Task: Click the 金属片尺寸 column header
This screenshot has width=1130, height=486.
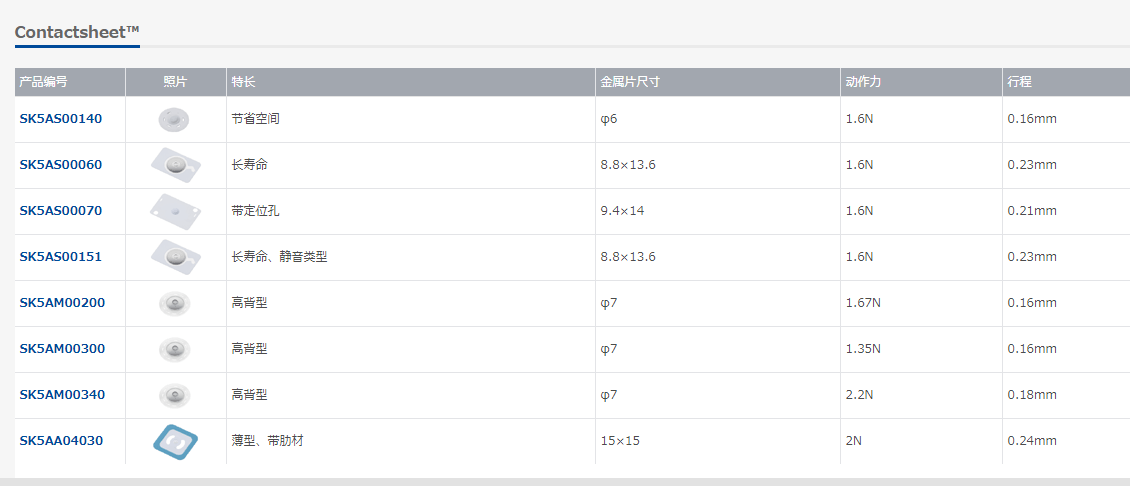Action: pos(629,82)
